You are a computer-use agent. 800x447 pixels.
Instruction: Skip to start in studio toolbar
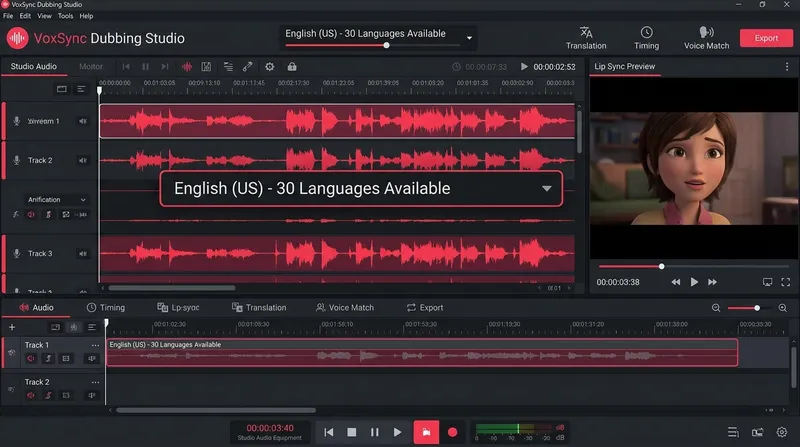pyautogui.click(x=126, y=66)
